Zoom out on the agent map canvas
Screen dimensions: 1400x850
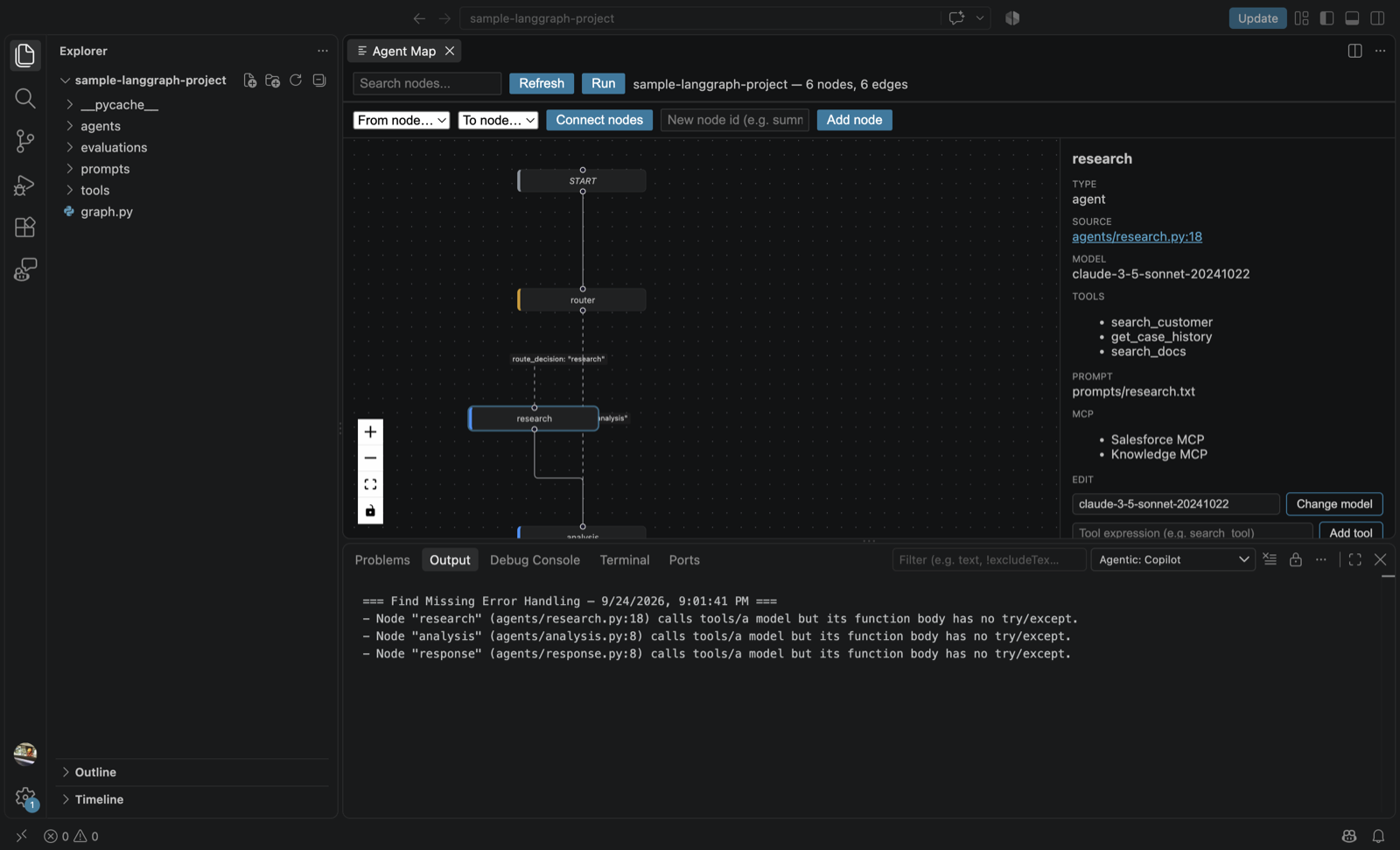(x=370, y=458)
